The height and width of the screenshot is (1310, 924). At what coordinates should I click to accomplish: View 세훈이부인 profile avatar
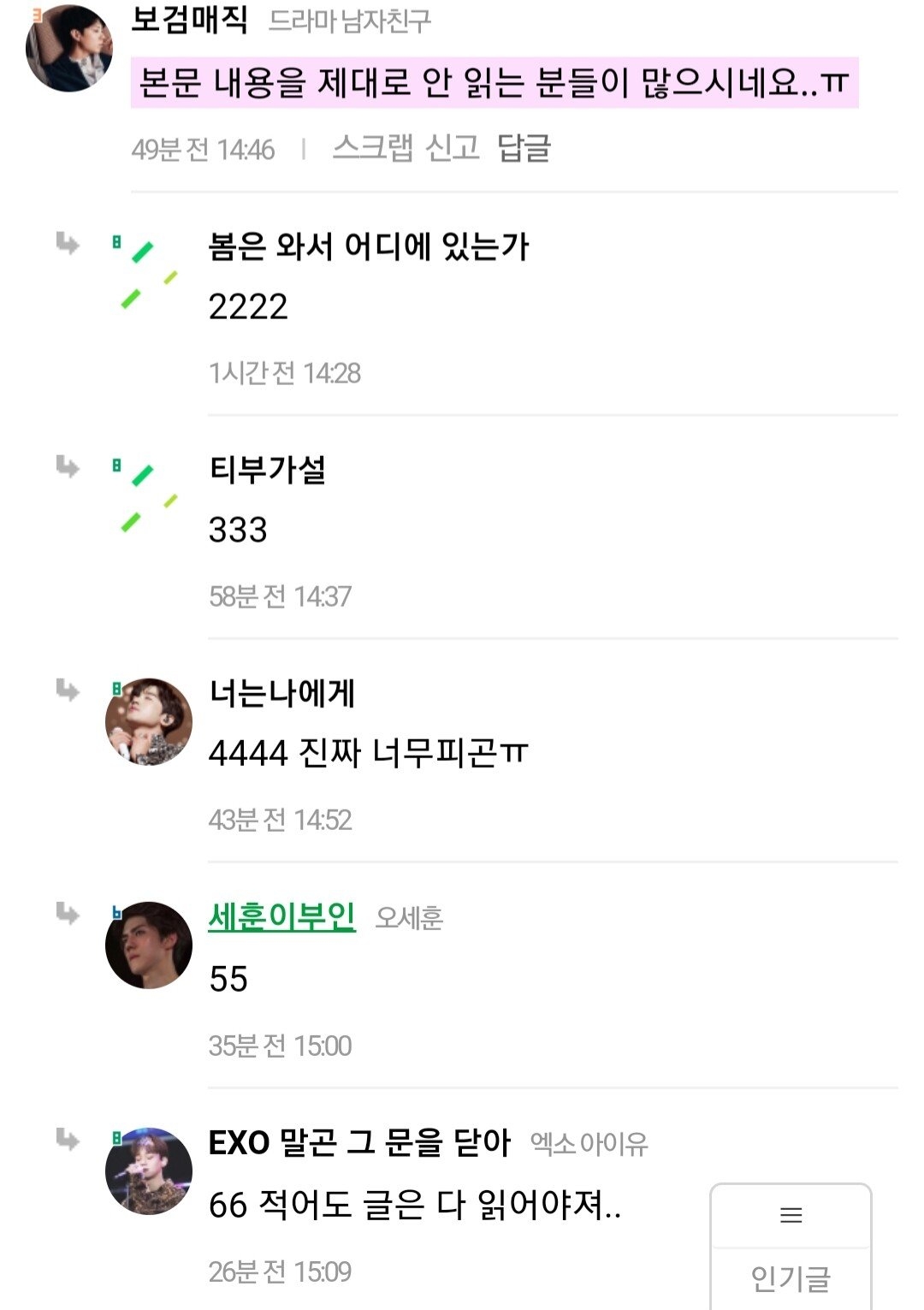148,945
